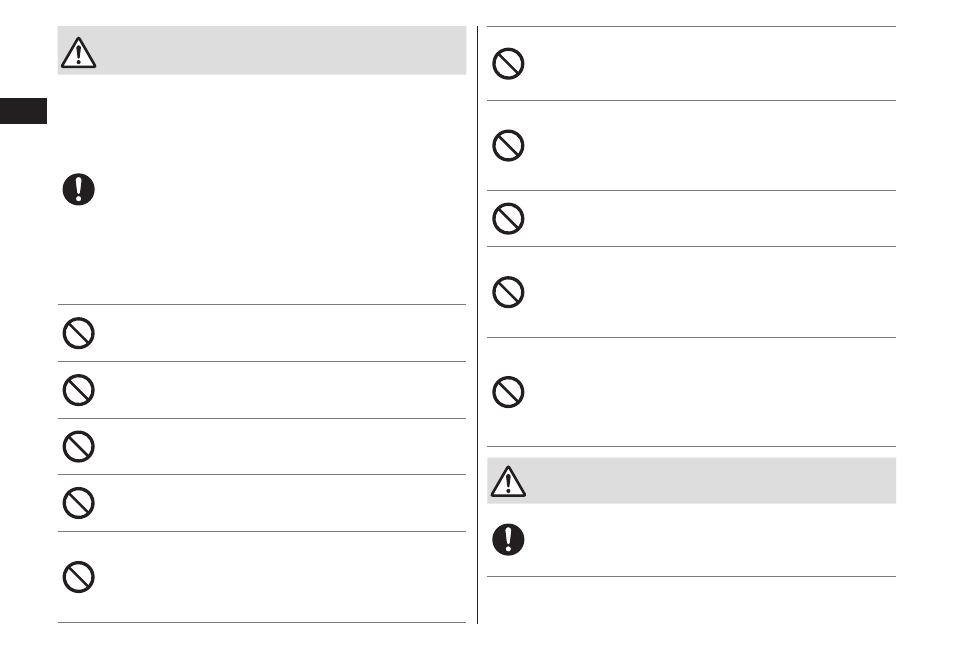This screenshot has height=671, width=954.
Task: Click the mandatory exclamation circle in right column
Action: click(508, 540)
